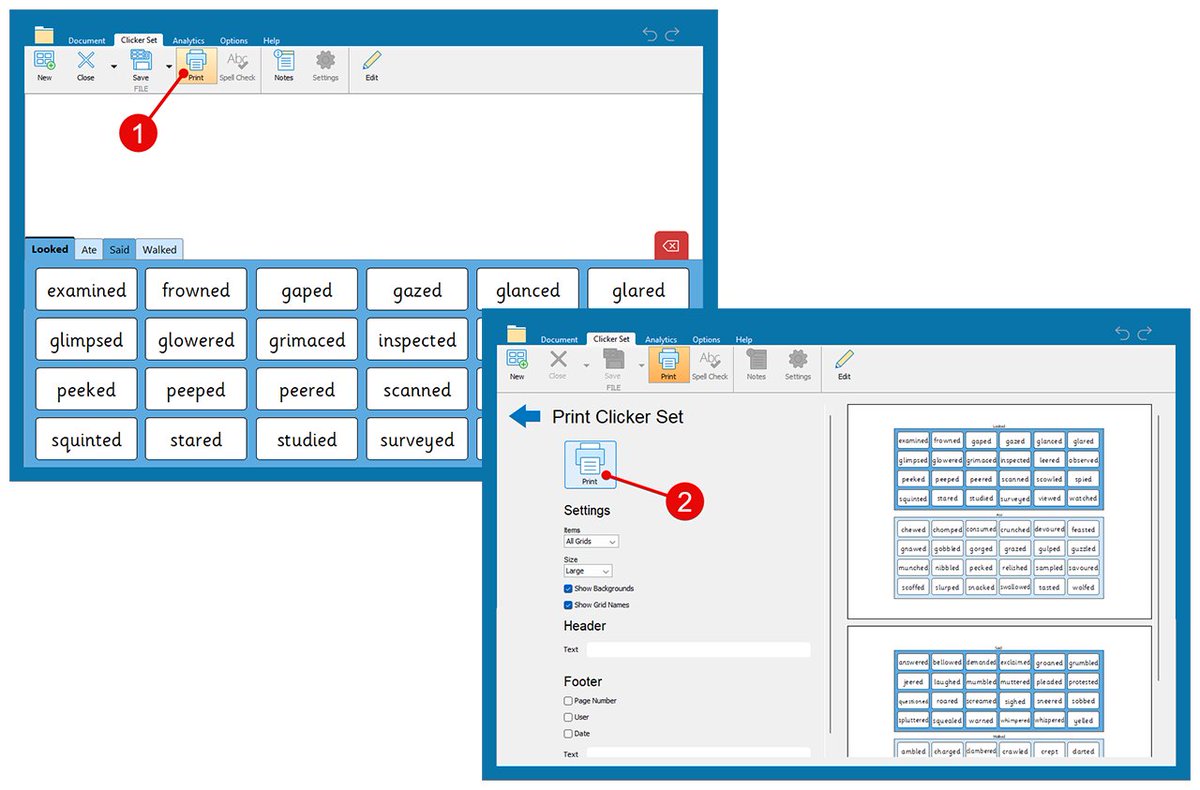The height and width of the screenshot is (790, 1200).
Task: Click the undo arrow at the top right
Action: (648, 32)
